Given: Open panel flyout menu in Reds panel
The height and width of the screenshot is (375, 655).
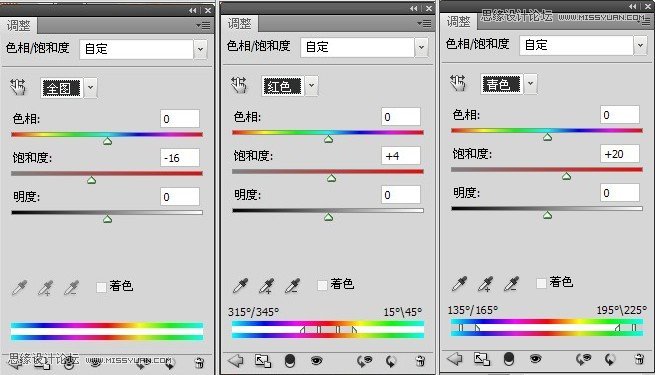Looking at the screenshot, I should coord(425,24).
